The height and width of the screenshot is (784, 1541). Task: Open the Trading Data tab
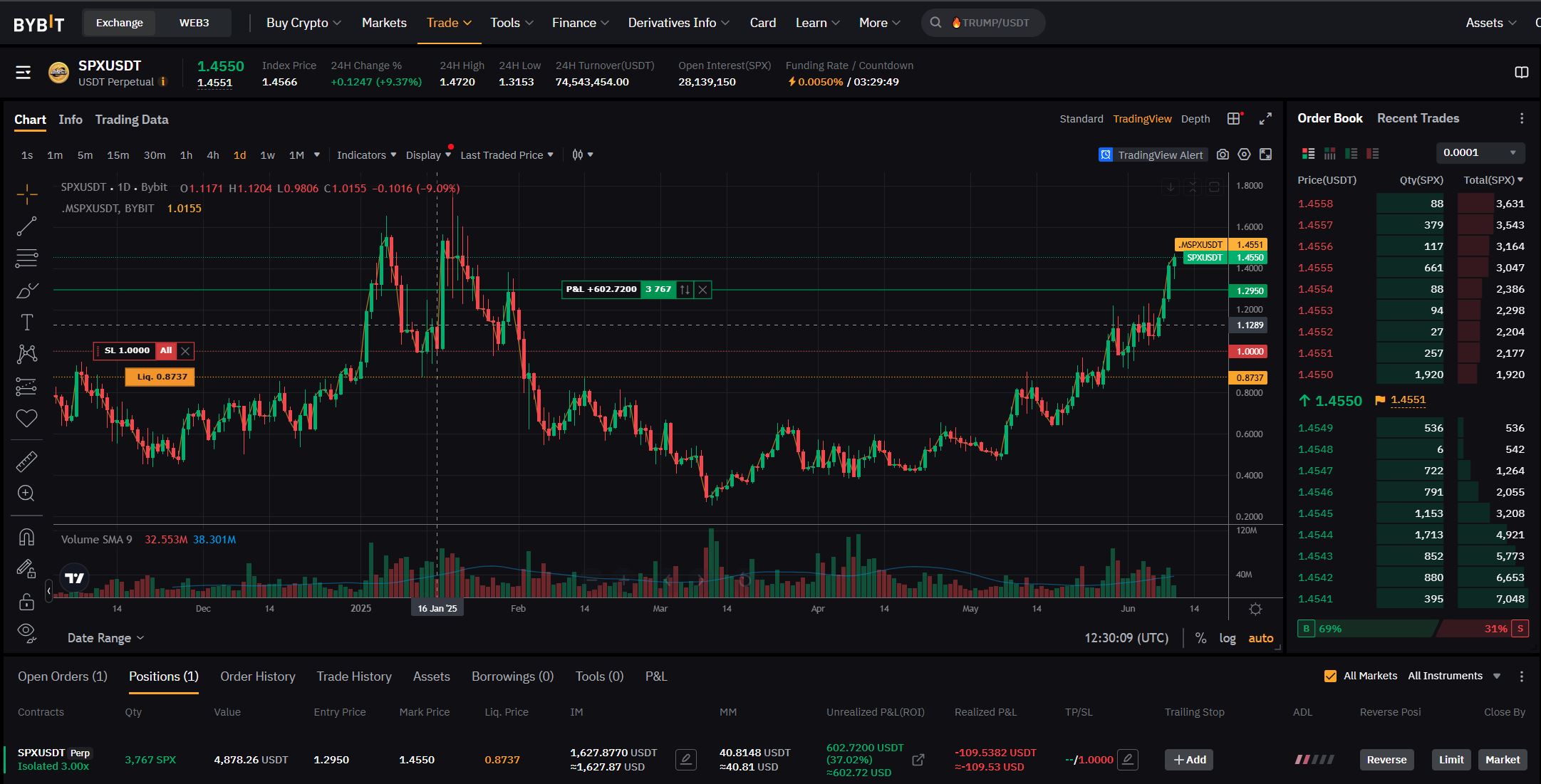(132, 120)
